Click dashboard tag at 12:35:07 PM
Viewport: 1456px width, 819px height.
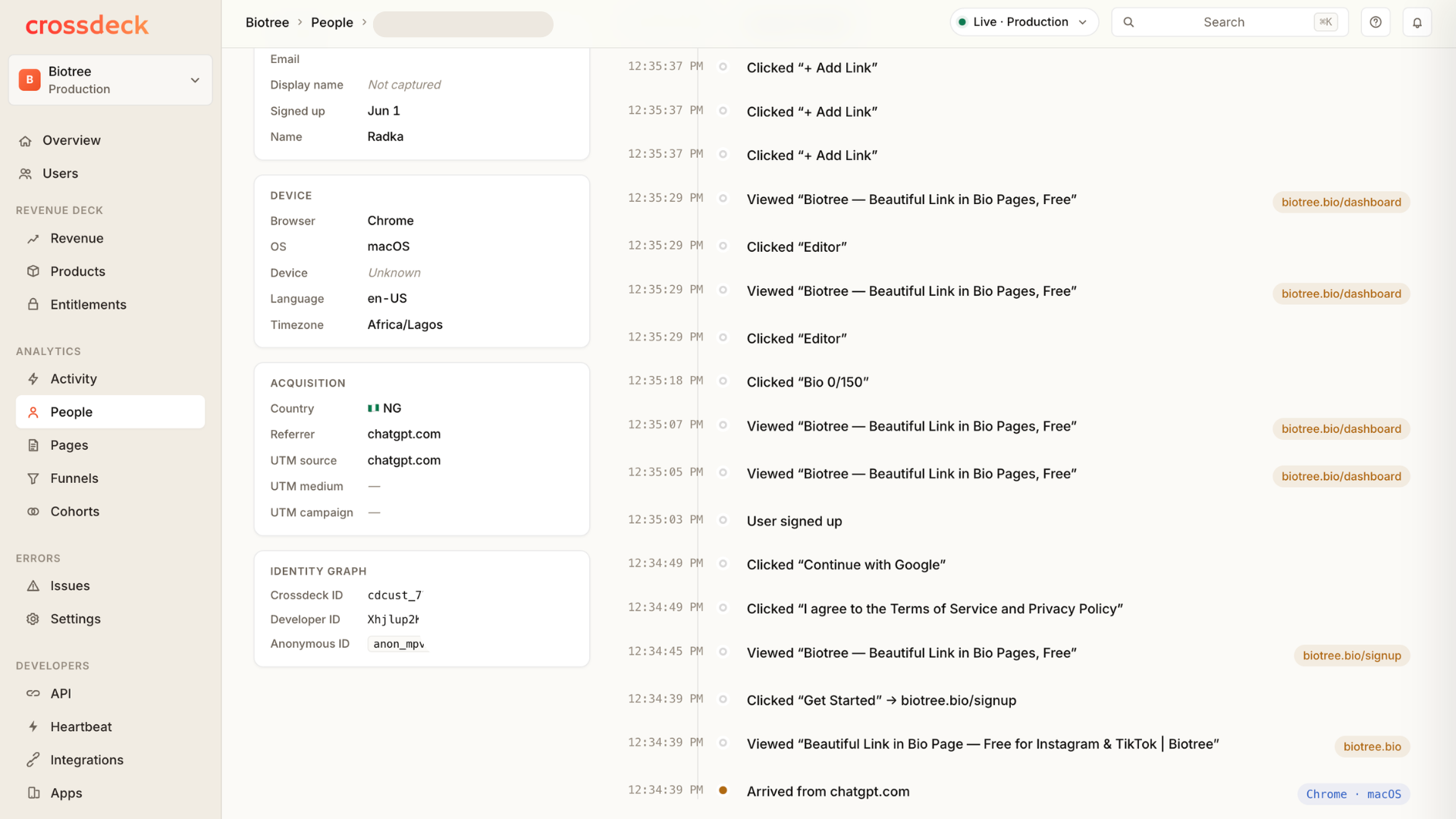[x=1341, y=429]
